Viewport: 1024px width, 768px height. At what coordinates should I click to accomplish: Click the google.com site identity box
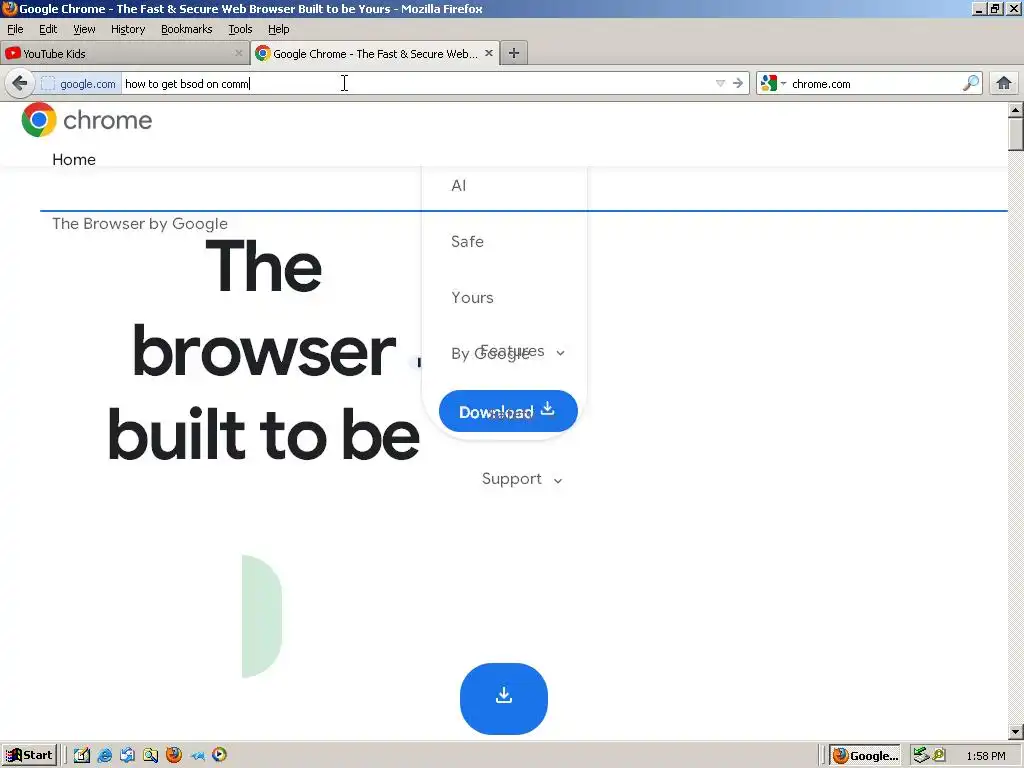(x=79, y=84)
